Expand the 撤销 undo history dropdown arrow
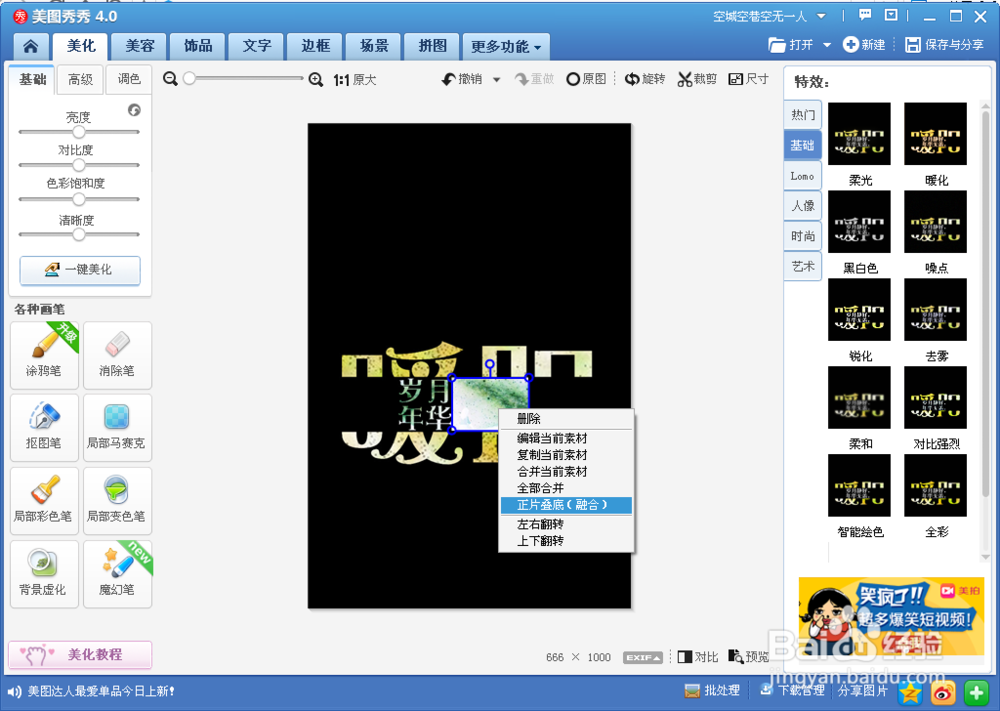Viewport: 1000px width, 711px height. coord(496,80)
